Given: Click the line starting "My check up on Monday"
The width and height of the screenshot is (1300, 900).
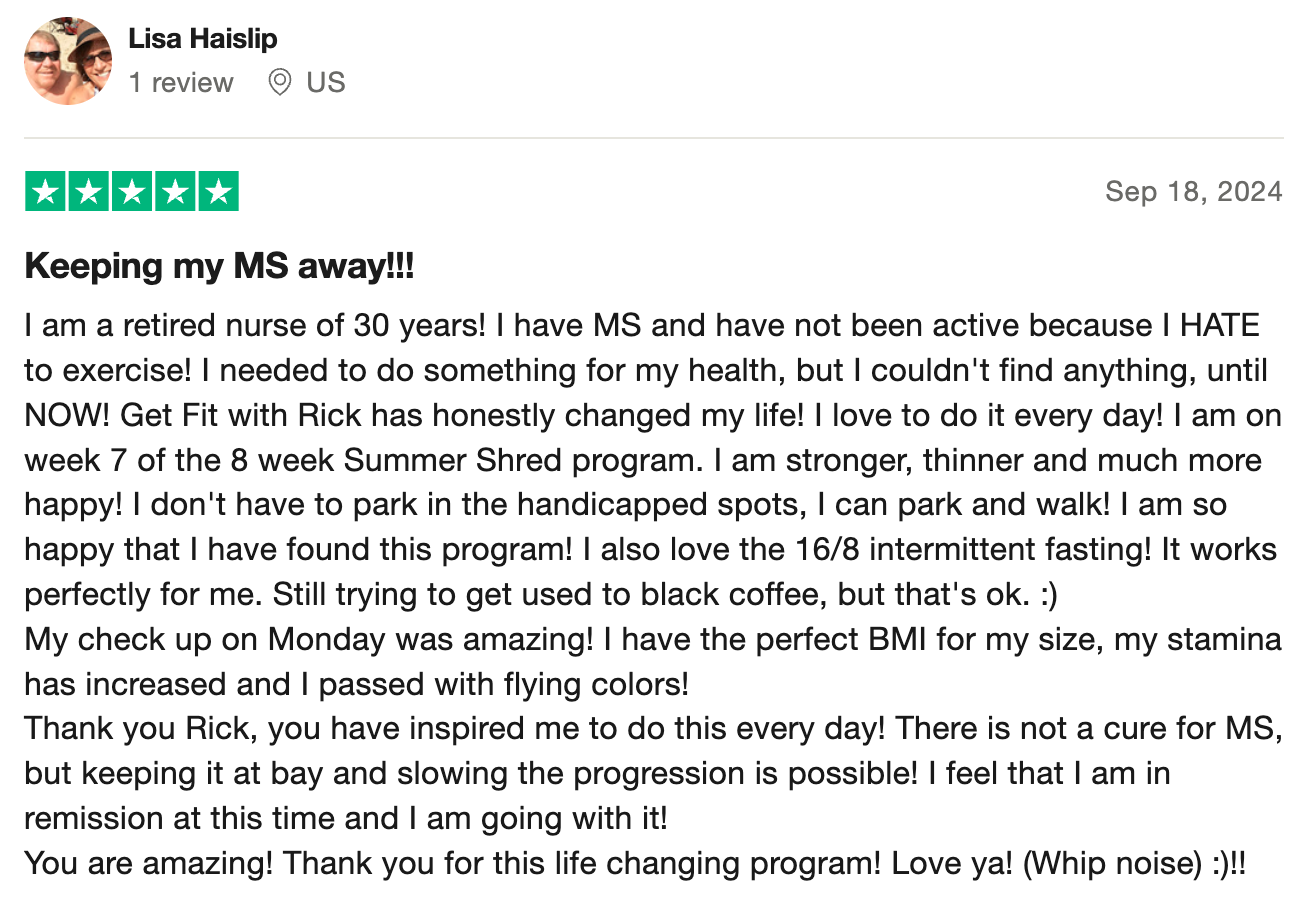Looking at the screenshot, I should (653, 639).
